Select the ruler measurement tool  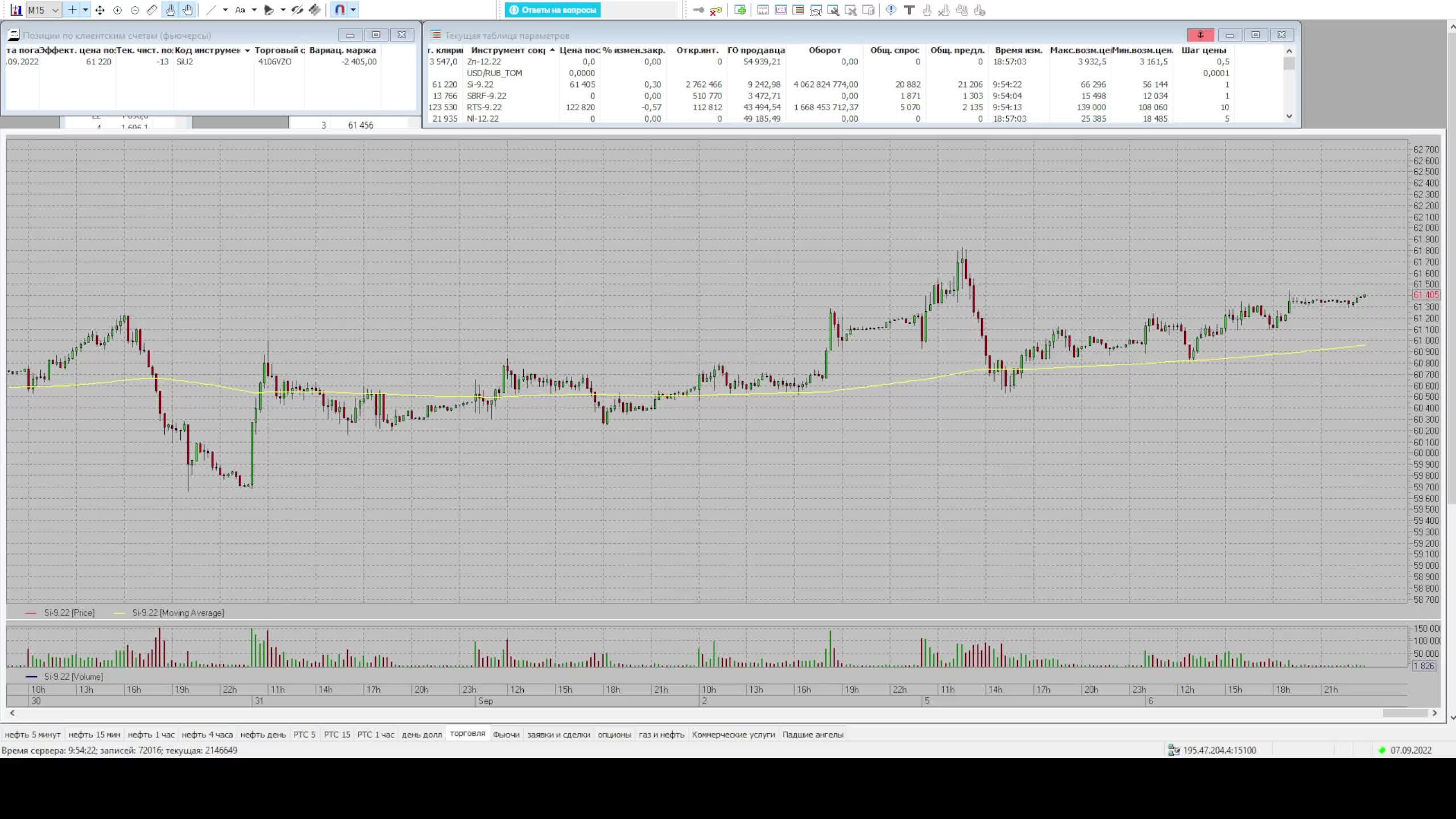click(x=152, y=10)
